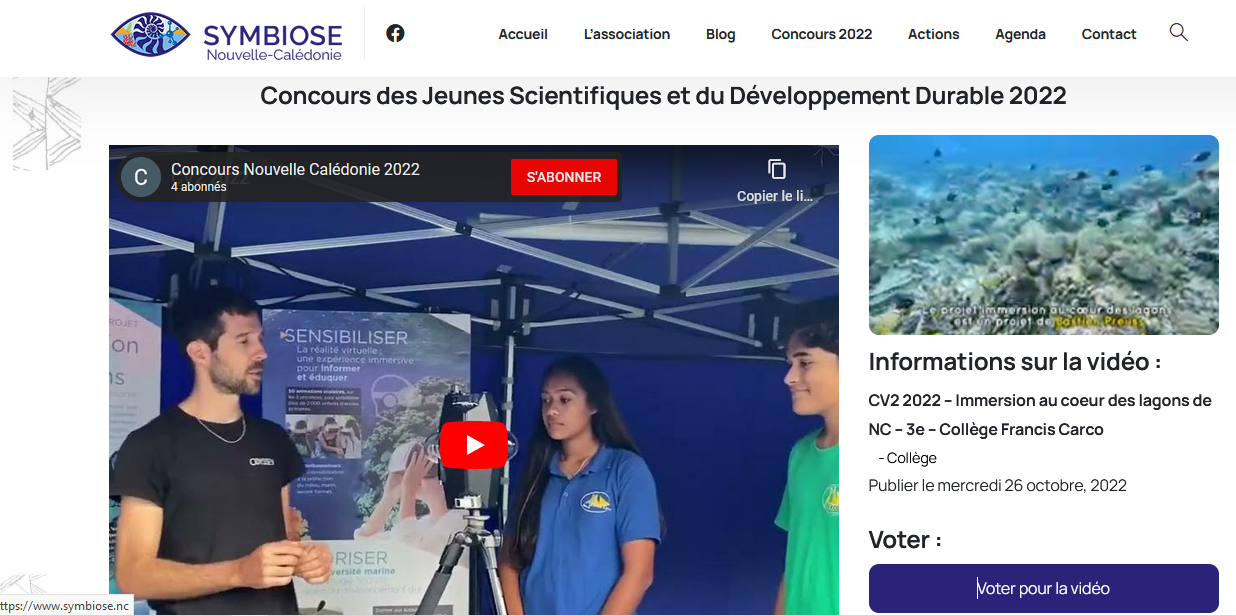Open the L'association menu item

tap(627, 34)
